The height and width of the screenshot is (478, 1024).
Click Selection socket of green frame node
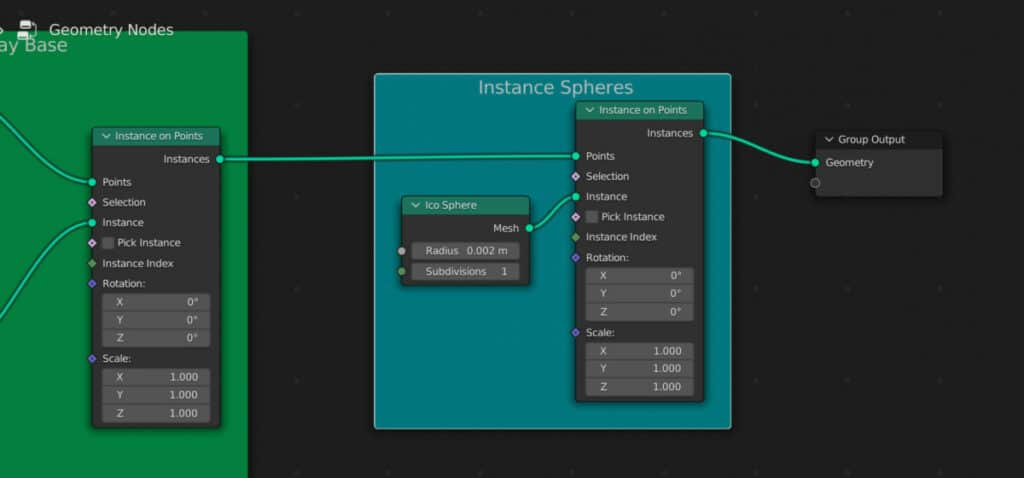click(92, 202)
